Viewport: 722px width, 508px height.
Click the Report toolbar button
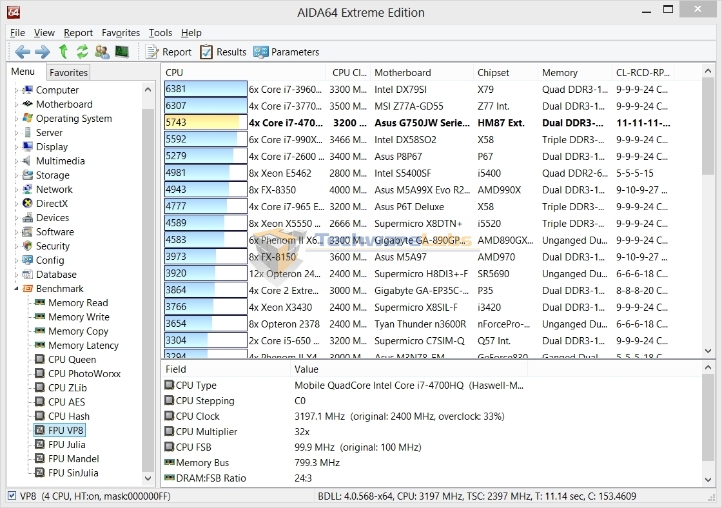tap(168, 52)
